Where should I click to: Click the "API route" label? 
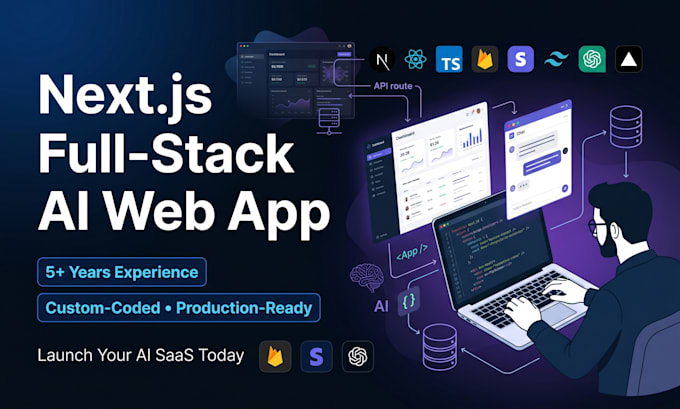[393, 86]
